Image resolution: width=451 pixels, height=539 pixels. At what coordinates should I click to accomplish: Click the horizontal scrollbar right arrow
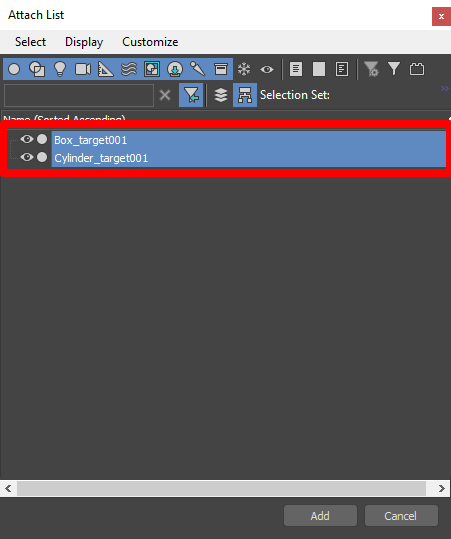click(x=442, y=488)
